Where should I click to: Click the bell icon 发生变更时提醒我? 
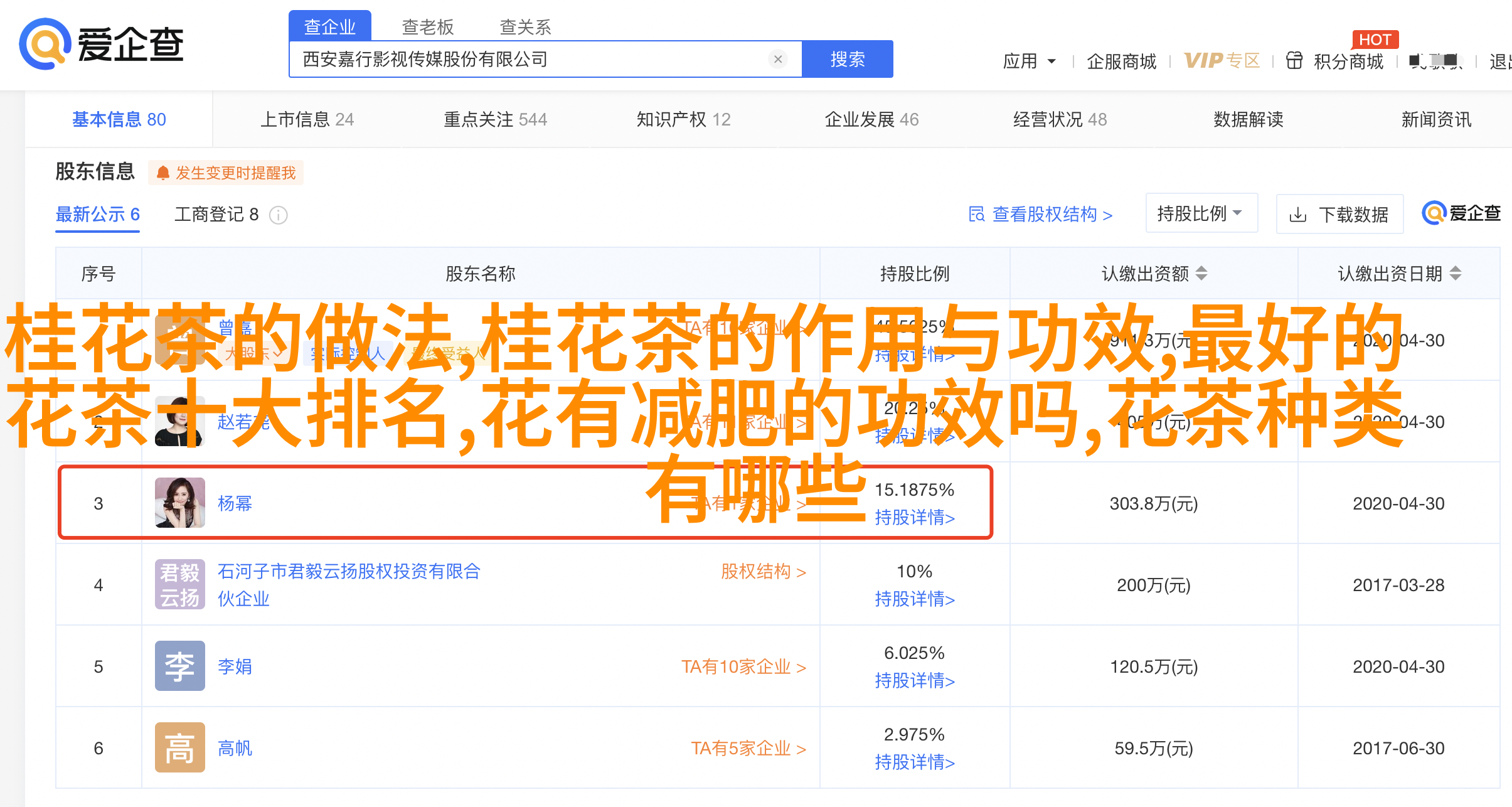click(x=163, y=173)
